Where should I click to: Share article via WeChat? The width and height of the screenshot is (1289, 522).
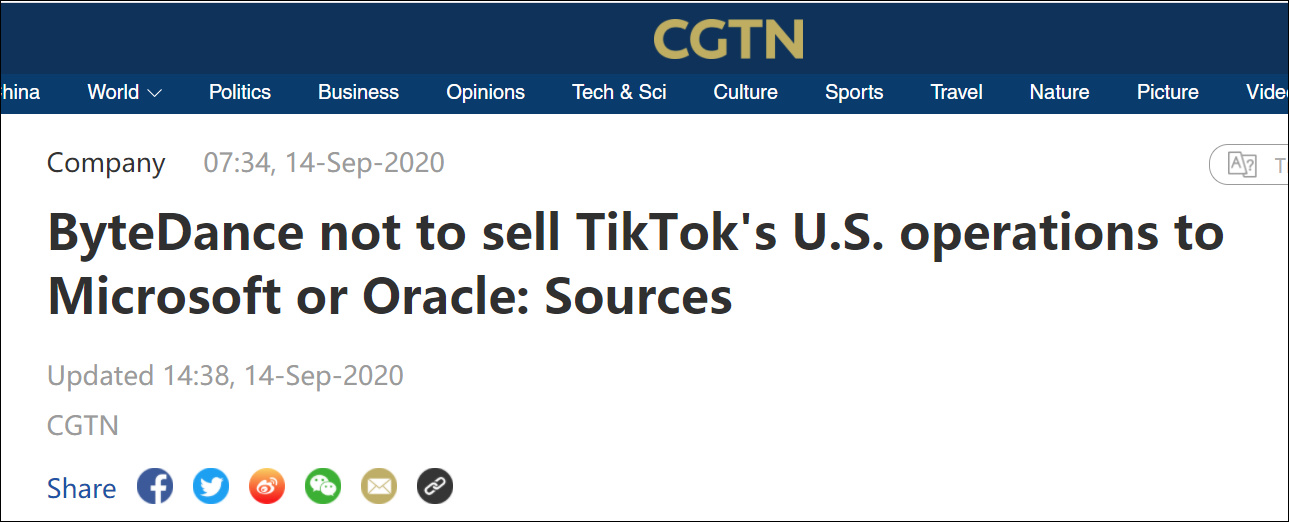tap(323, 487)
